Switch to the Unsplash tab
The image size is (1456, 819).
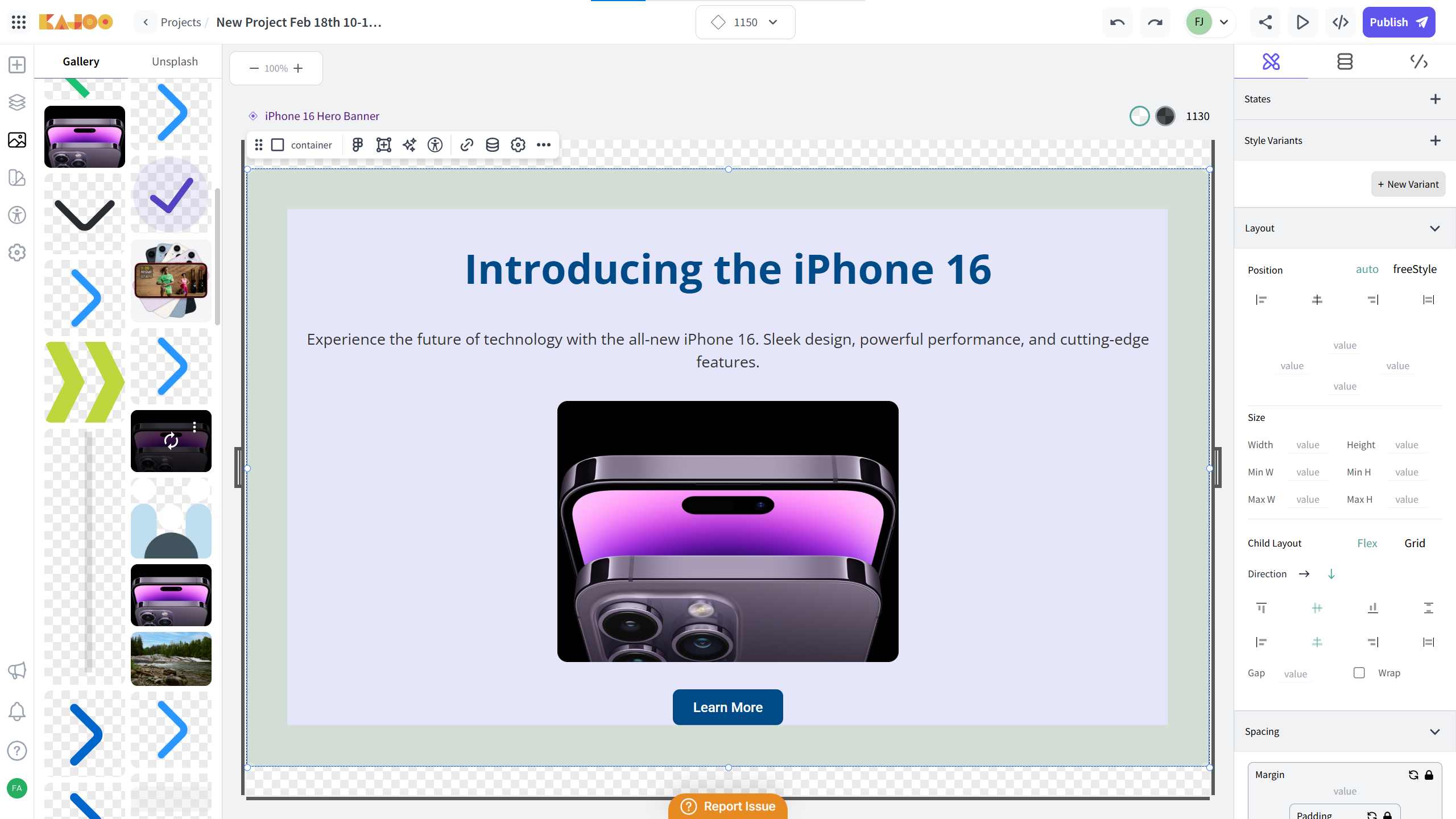point(175,61)
